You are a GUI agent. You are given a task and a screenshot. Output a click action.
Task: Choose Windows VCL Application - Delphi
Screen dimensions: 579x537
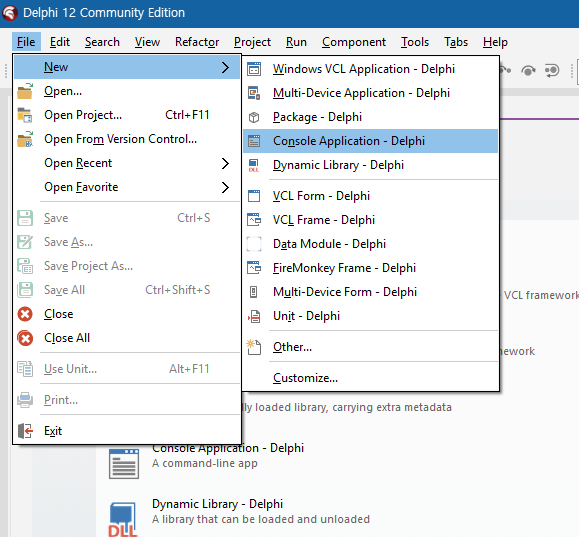pos(370,69)
